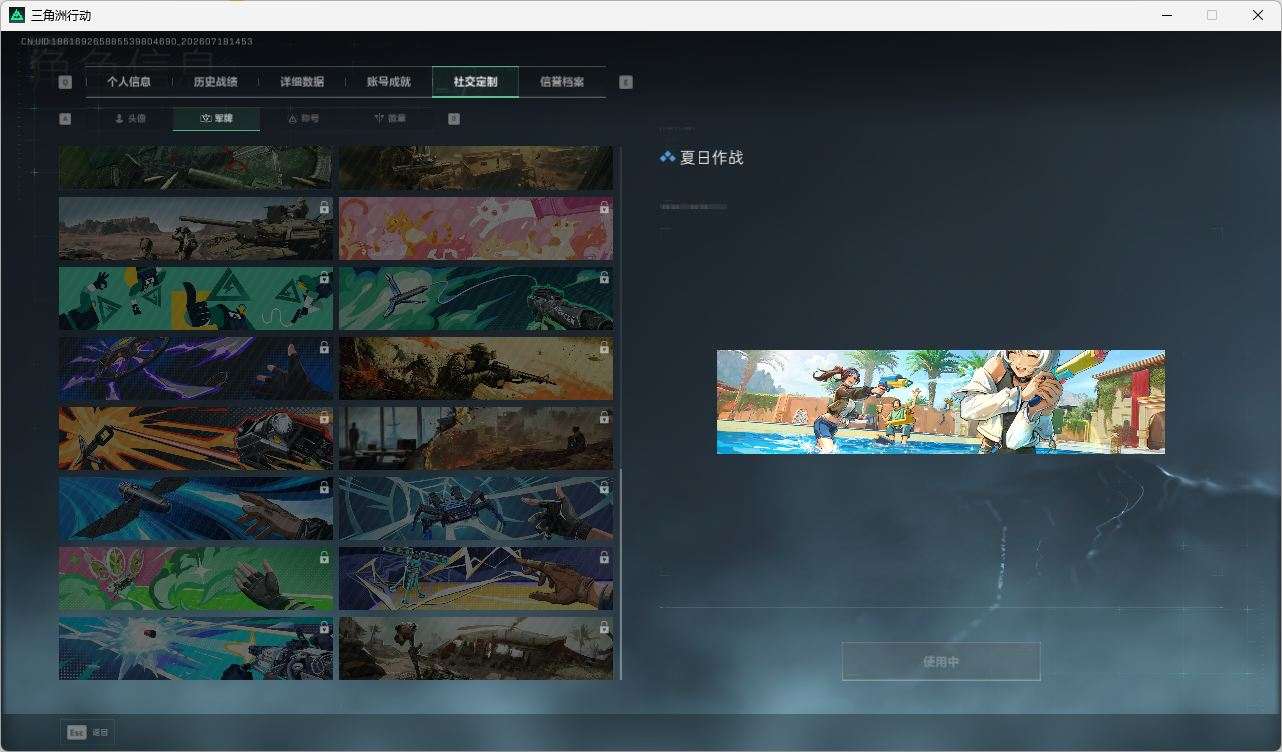
Task: Select the purple lightning dog tag
Action: click(196, 368)
